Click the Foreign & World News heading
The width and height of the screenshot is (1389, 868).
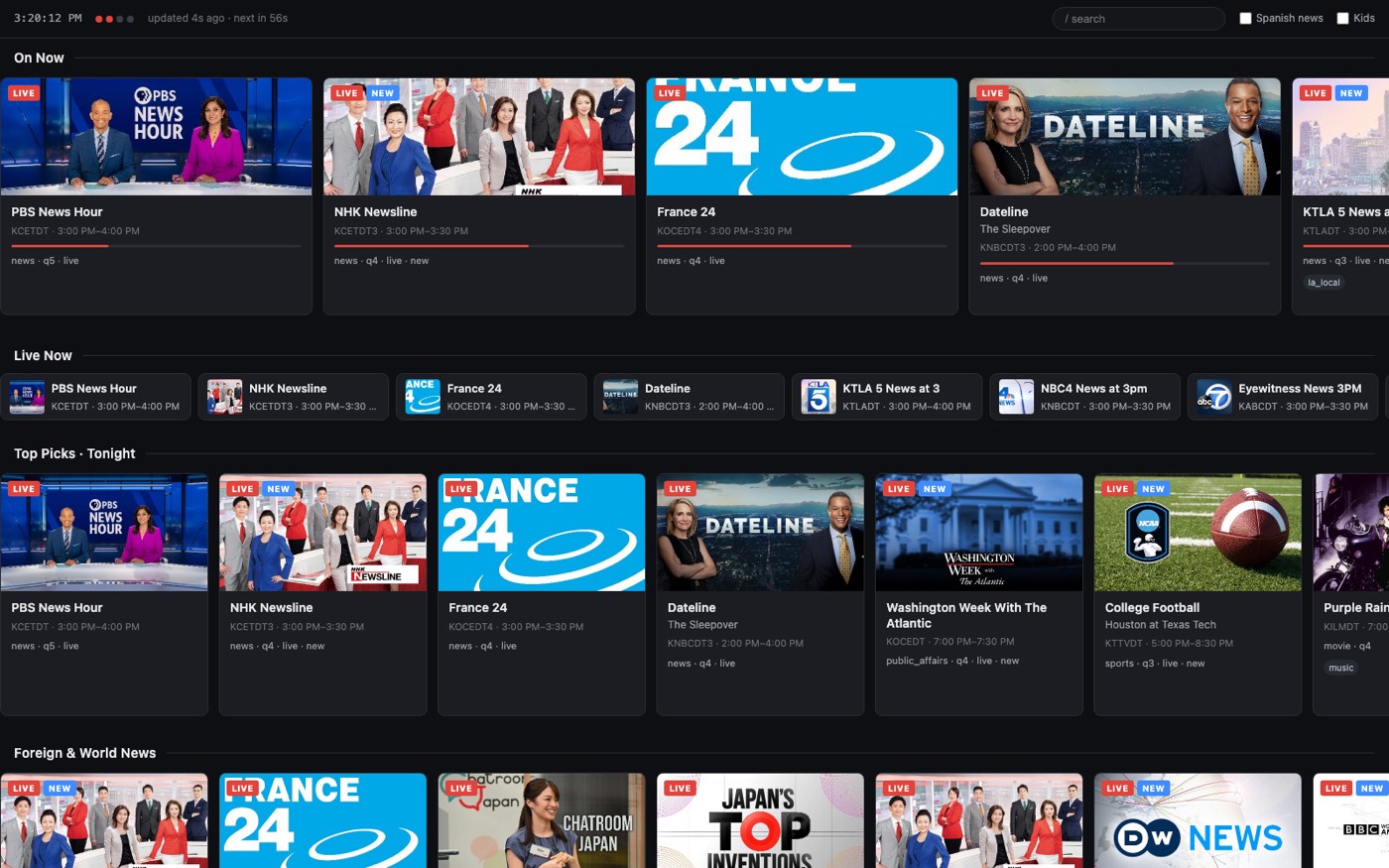[x=84, y=753]
